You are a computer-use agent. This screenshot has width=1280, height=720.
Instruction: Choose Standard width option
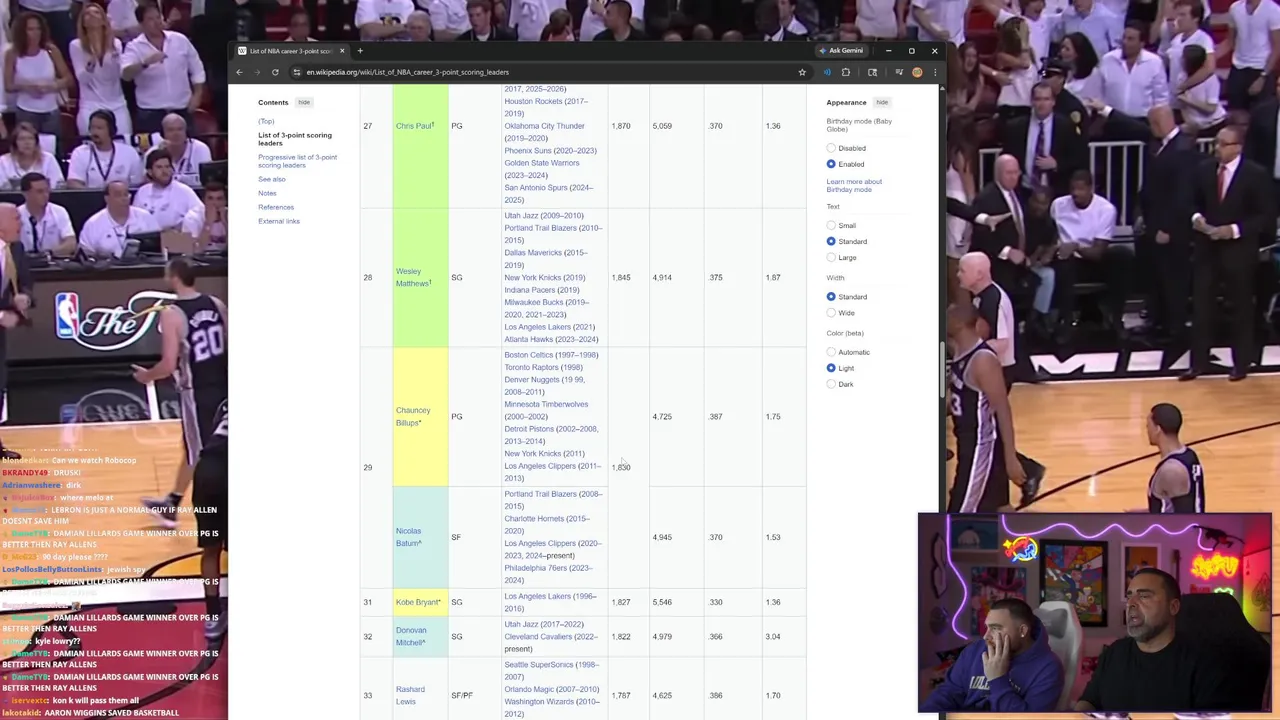coord(831,297)
